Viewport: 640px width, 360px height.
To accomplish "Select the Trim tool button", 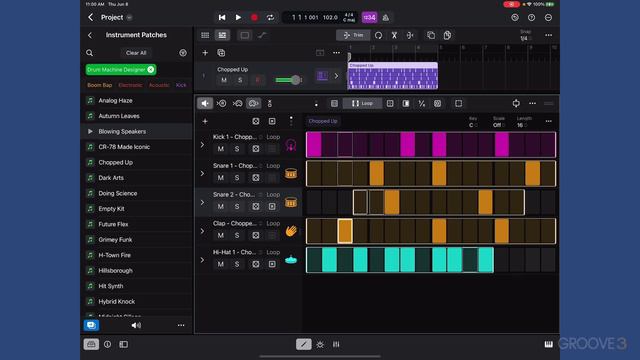I will (353, 35).
